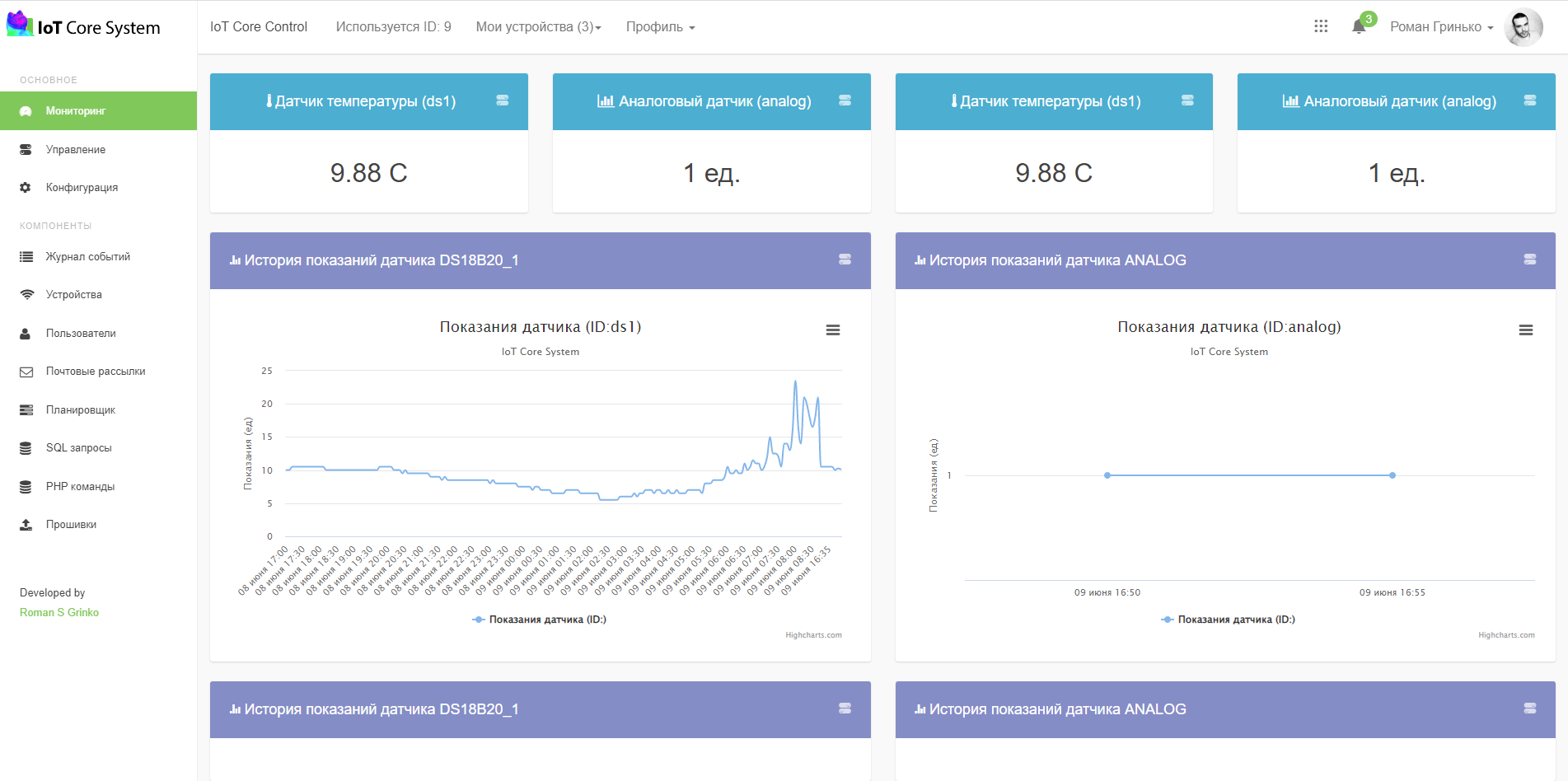The width and height of the screenshot is (1568, 781).
Task: Toggle the first Датчик температуры (ds1) card options
Action: [502, 101]
